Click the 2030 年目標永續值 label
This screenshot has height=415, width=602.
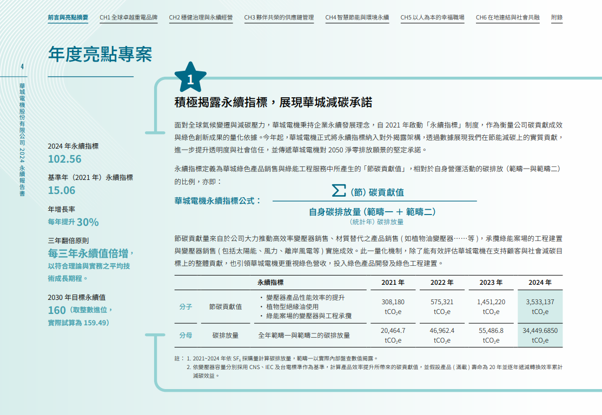(76, 298)
